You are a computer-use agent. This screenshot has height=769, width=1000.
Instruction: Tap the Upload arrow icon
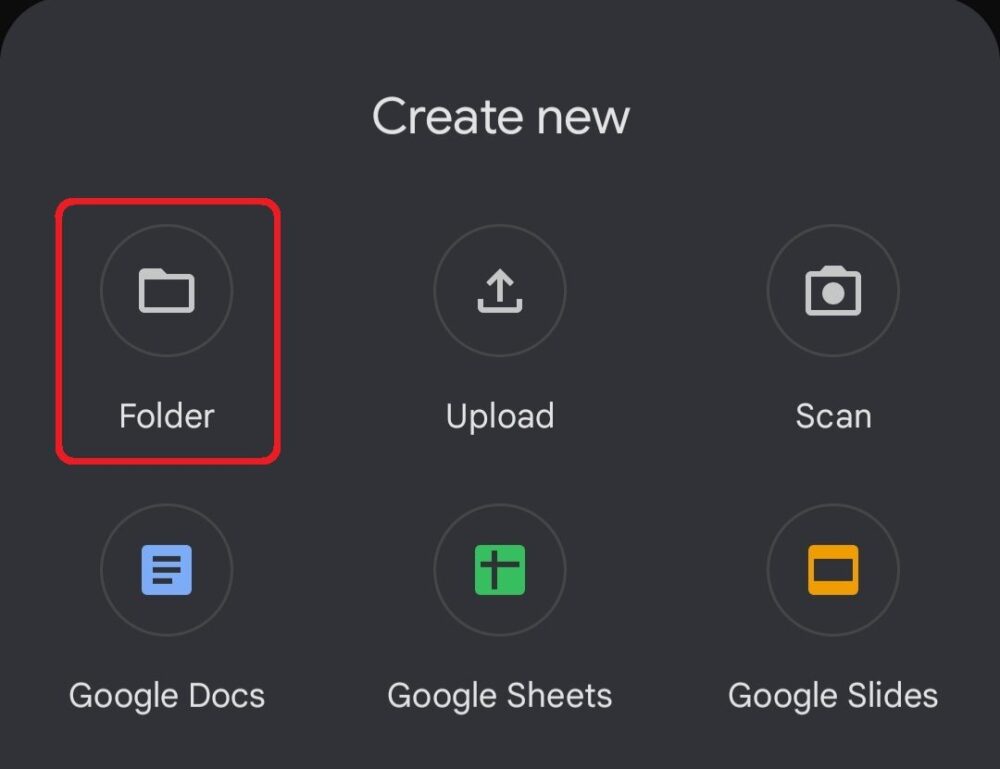pyautogui.click(x=500, y=290)
